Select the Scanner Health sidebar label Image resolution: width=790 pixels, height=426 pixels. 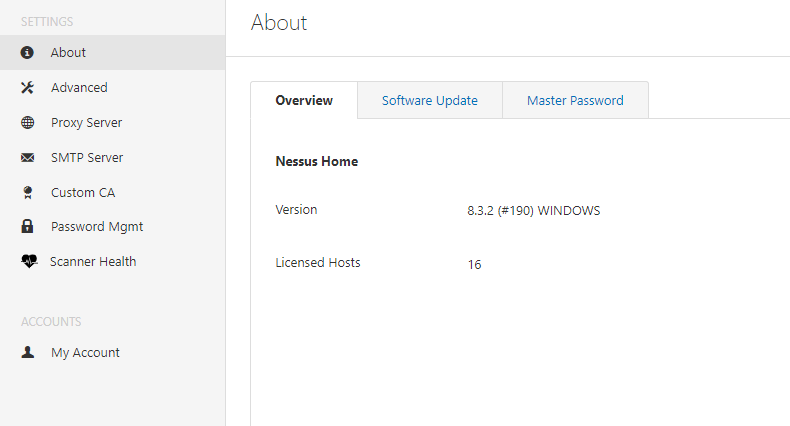click(x=93, y=262)
